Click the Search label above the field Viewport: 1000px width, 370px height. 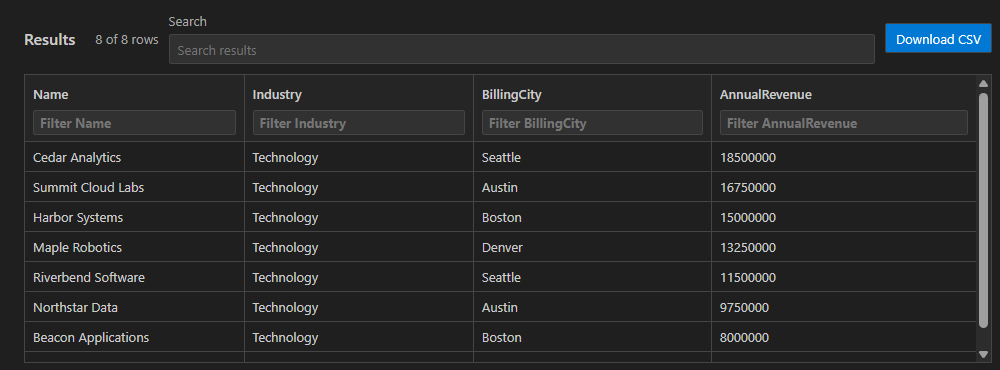click(x=188, y=21)
